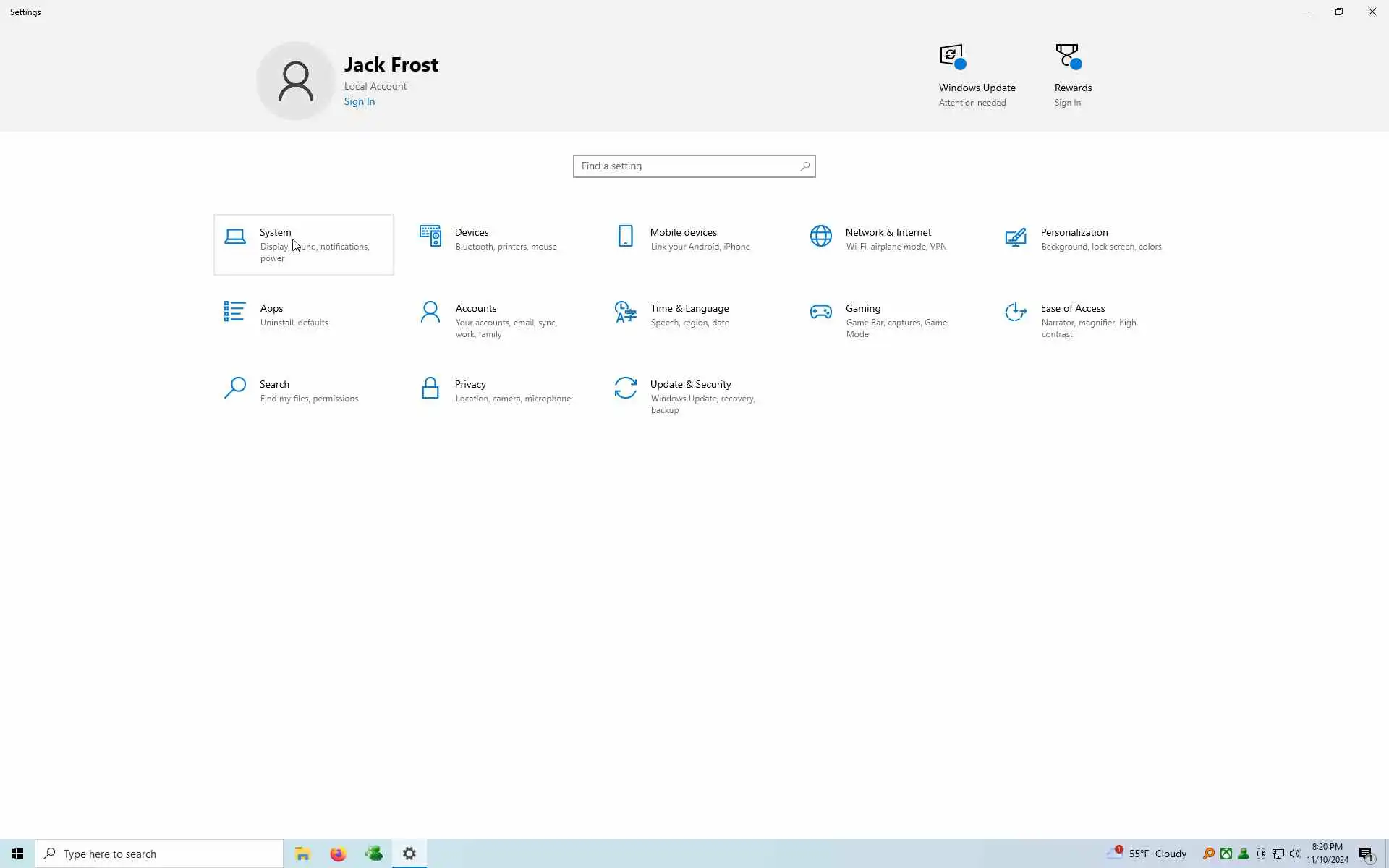Open the Time & Language icon
Screen dimensions: 1389x868
(x=625, y=312)
